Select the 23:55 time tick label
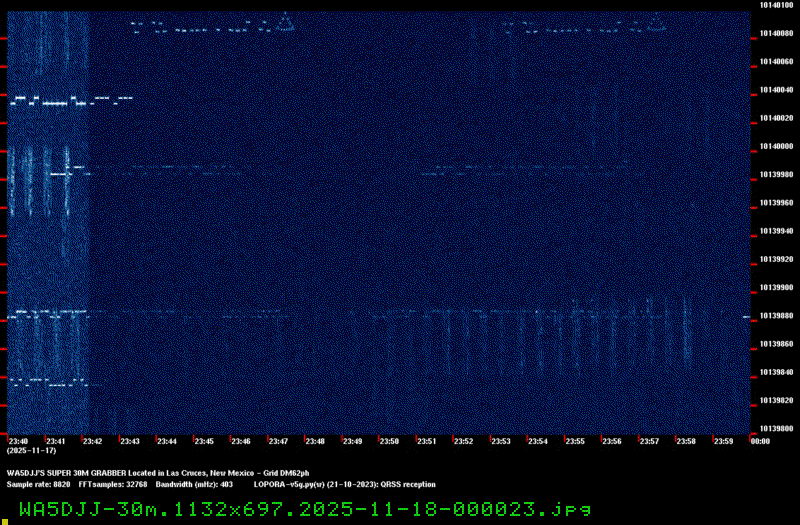800x525 pixels. click(575, 441)
